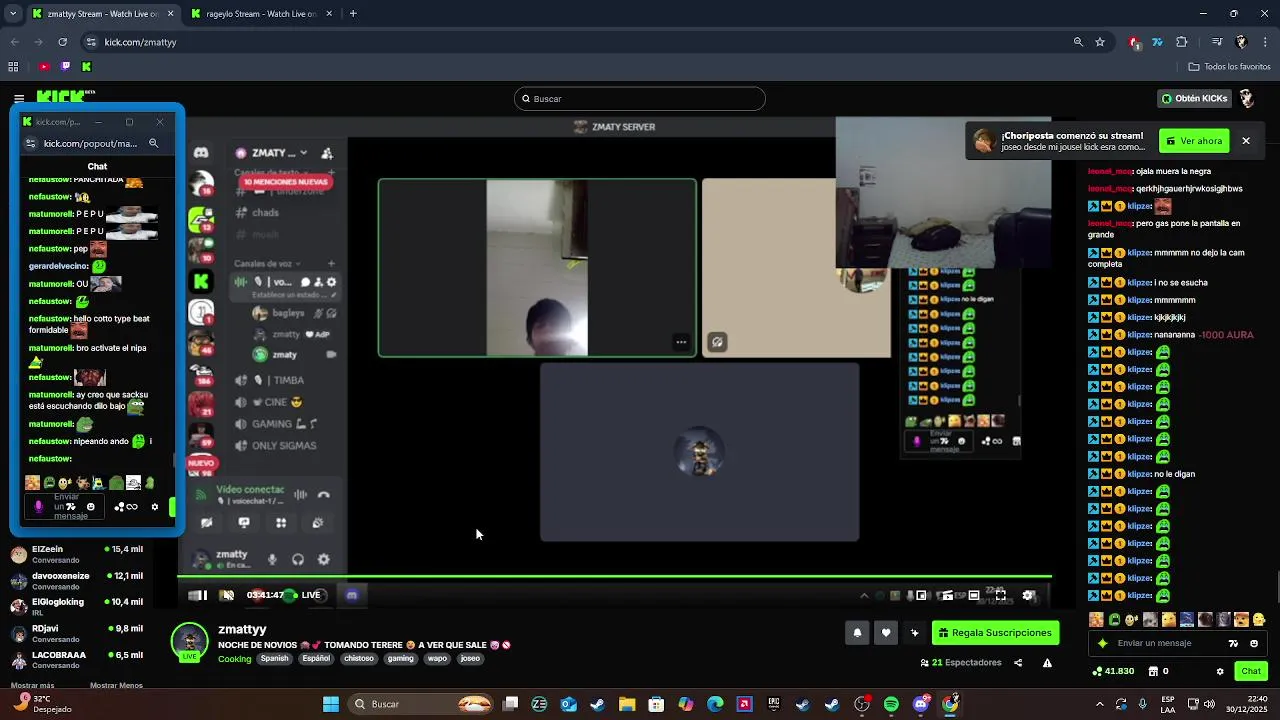Bookmark this page with the star icon
Screen dimensions: 1280x720
click(1100, 42)
